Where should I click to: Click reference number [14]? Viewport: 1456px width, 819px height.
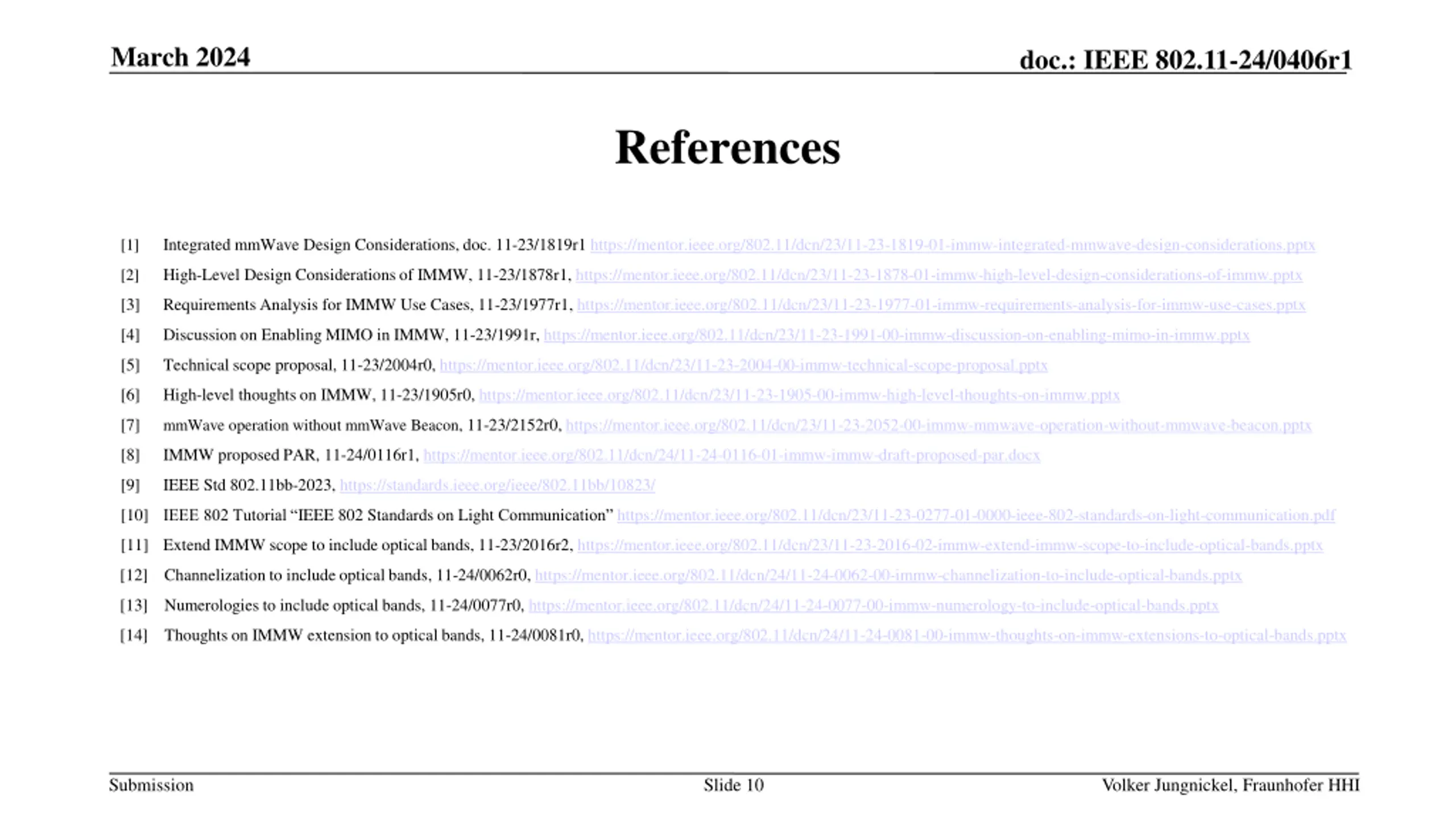pyautogui.click(x=134, y=635)
